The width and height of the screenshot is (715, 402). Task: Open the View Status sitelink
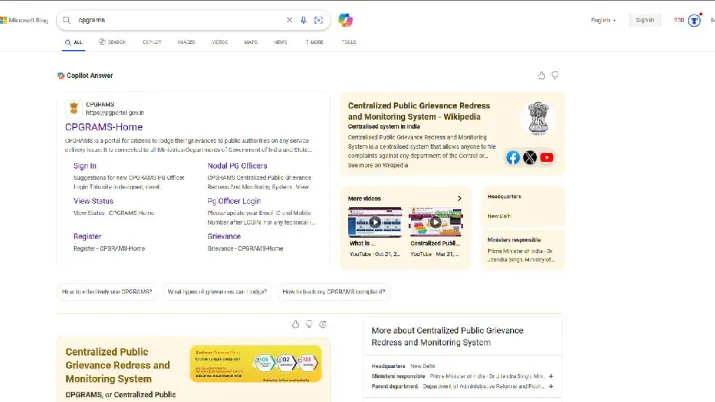click(x=93, y=201)
